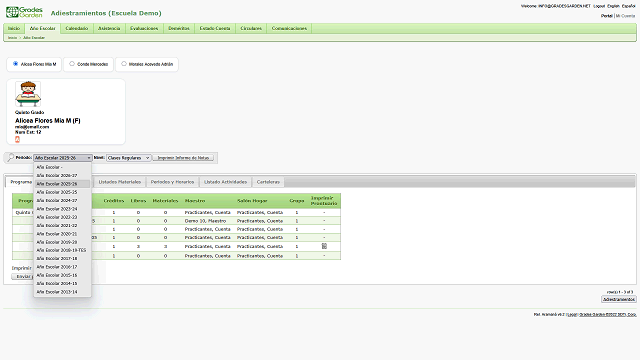Screen dimensions: 640x360
Task: Select the Morales Acevedo Adrián radio button
Action: tap(124, 64)
